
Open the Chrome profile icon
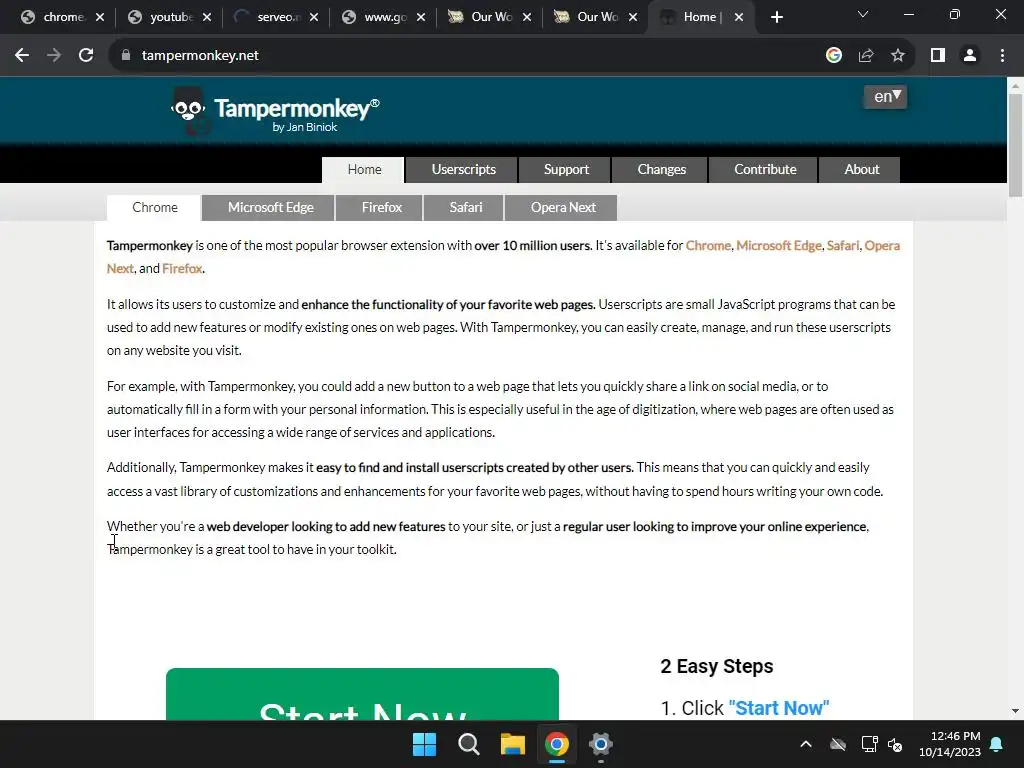click(970, 56)
